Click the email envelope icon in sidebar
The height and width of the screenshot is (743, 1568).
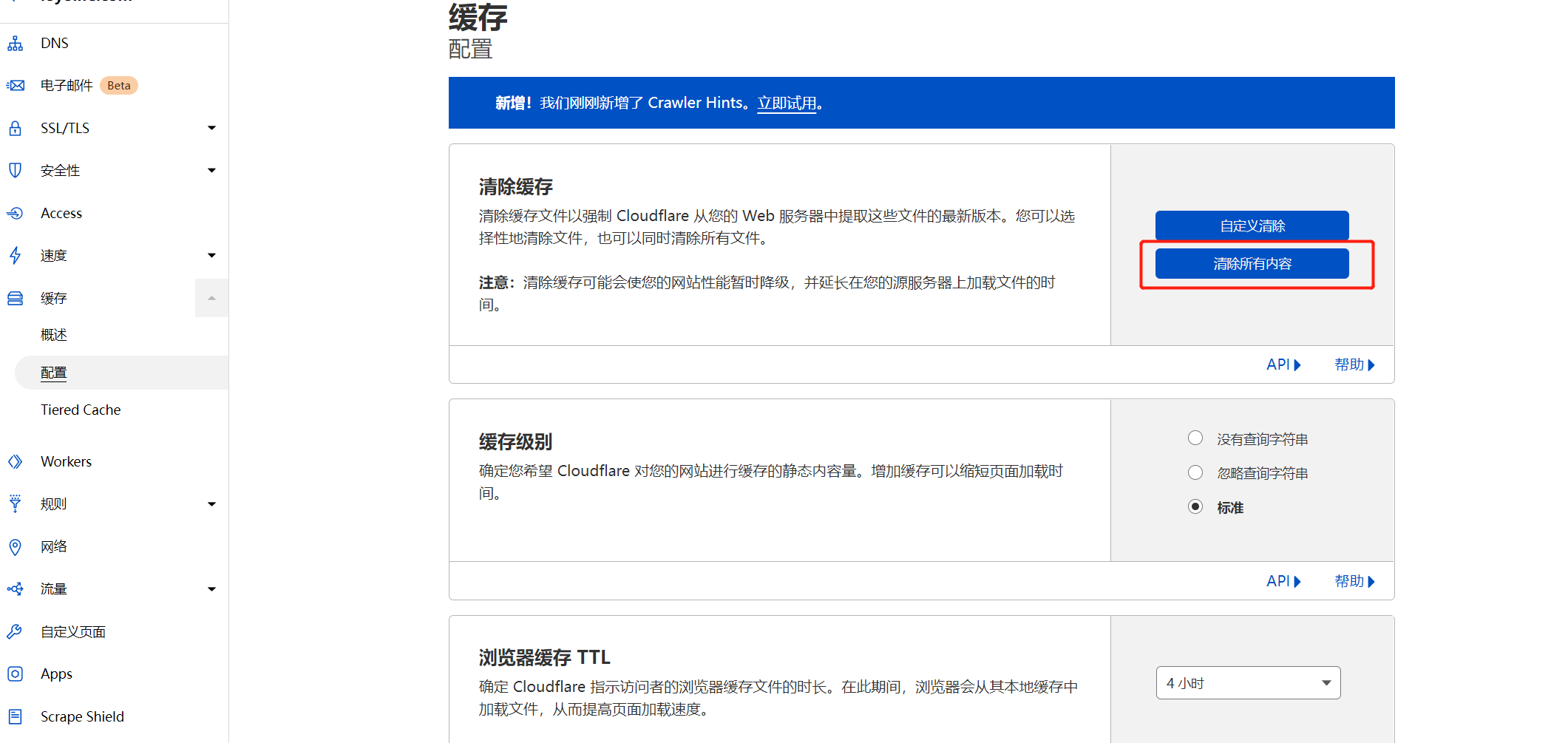tap(15, 86)
